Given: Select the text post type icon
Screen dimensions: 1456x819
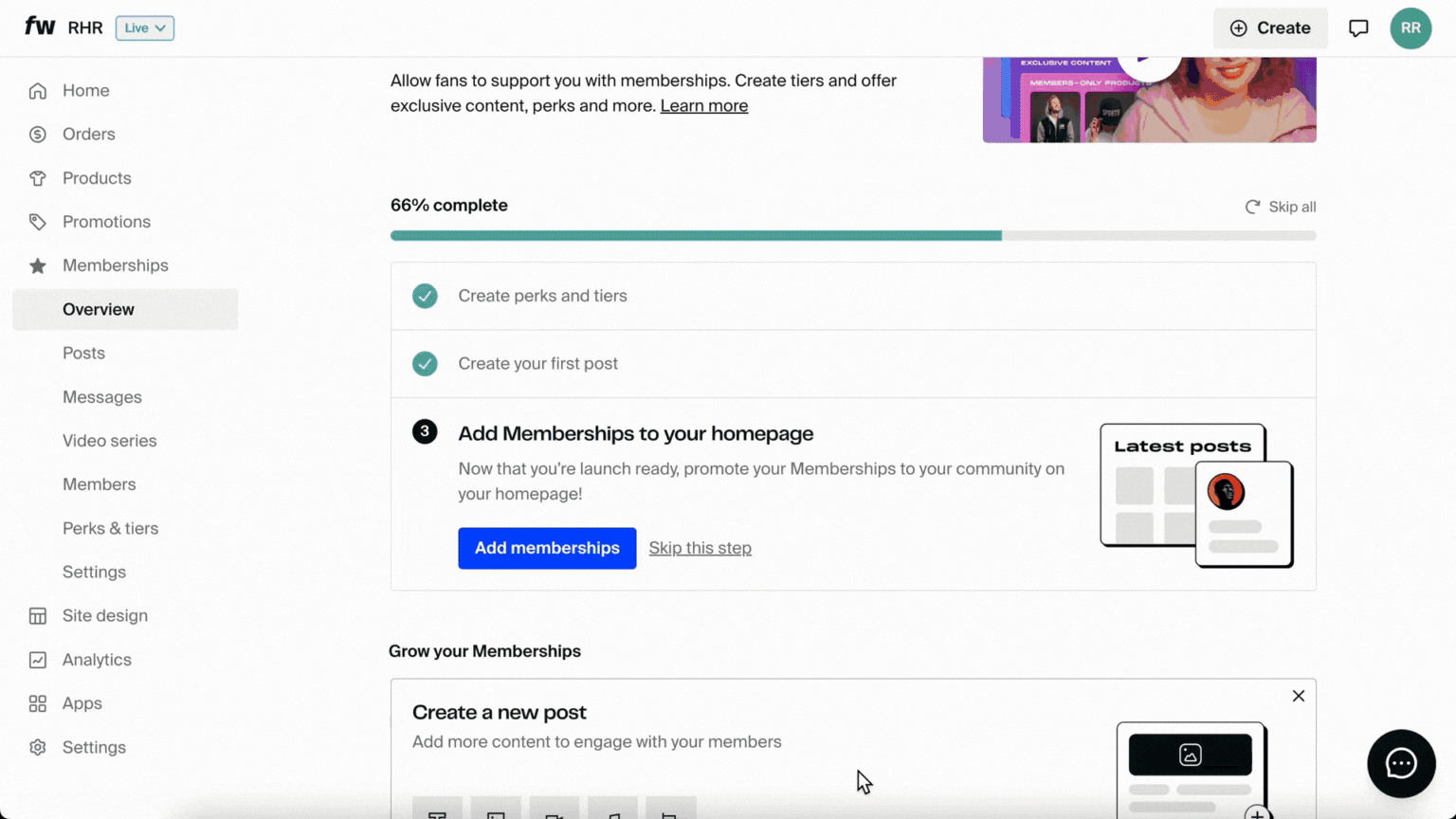Looking at the screenshot, I should coord(437,812).
